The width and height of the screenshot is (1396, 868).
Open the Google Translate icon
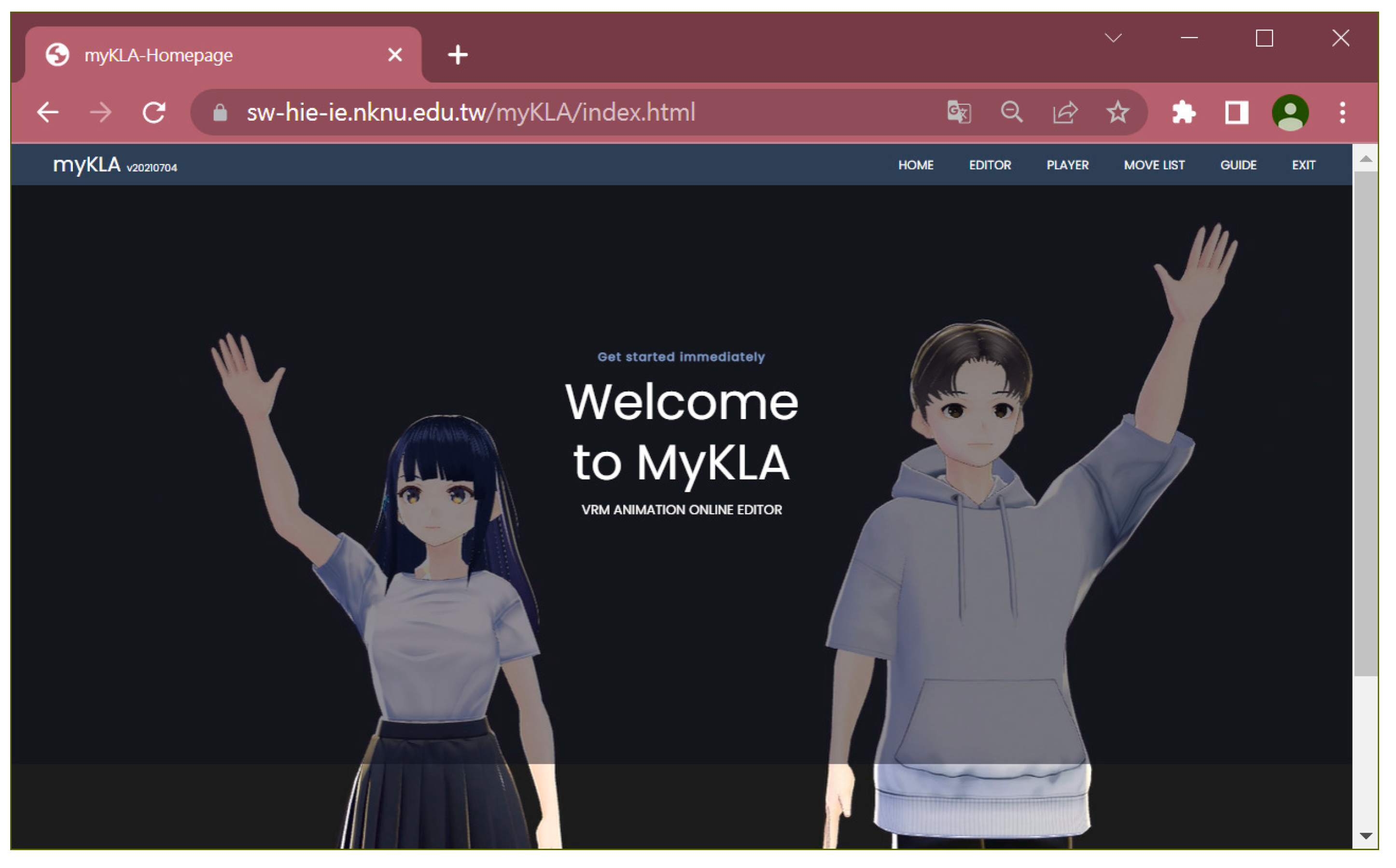959,112
